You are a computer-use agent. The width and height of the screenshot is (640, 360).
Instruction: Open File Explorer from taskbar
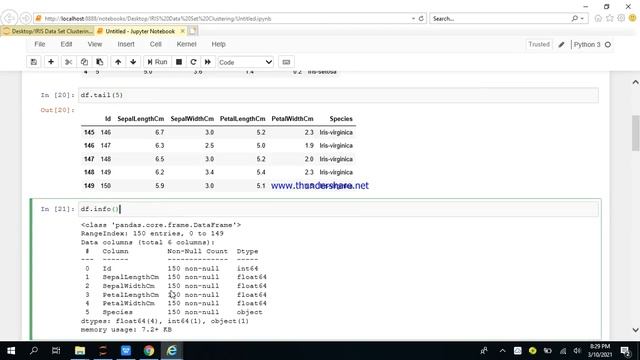point(80,351)
